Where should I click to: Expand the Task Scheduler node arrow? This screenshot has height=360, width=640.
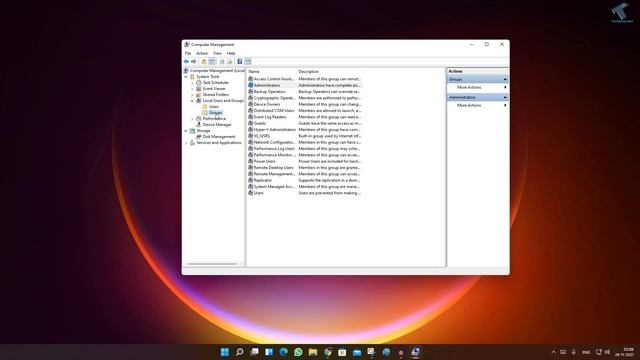coord(193,83)
